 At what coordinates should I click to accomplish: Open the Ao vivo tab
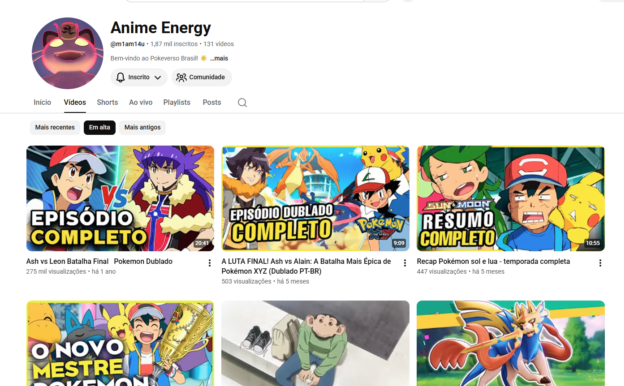(x=140, y=102)
